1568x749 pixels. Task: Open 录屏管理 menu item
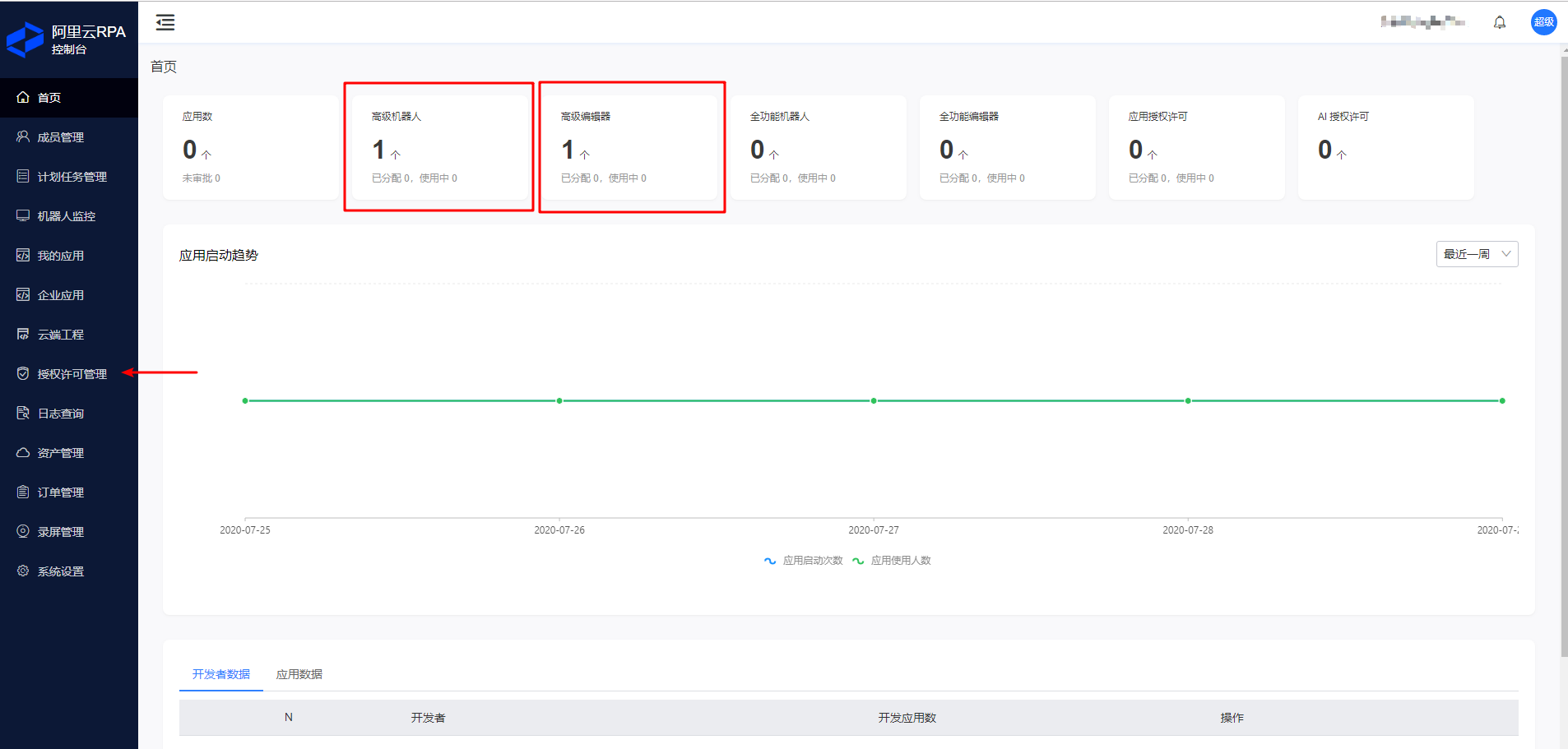pyautogui.click(x=69, y=532)
